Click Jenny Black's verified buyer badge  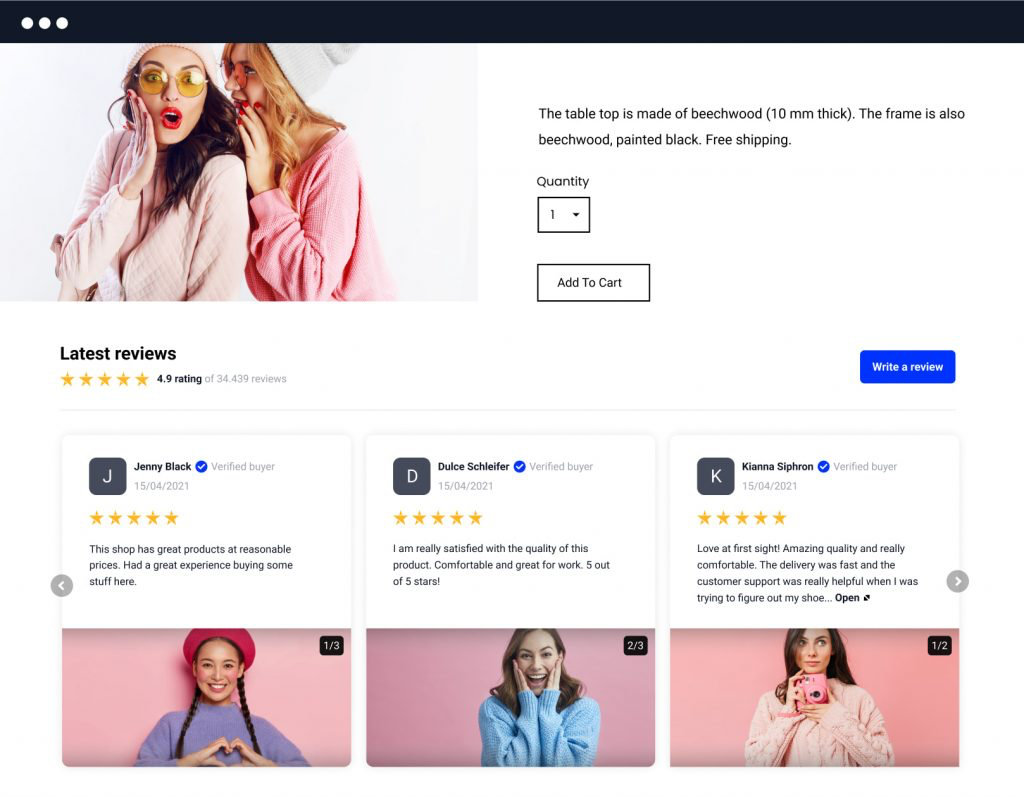coord(201,467)
